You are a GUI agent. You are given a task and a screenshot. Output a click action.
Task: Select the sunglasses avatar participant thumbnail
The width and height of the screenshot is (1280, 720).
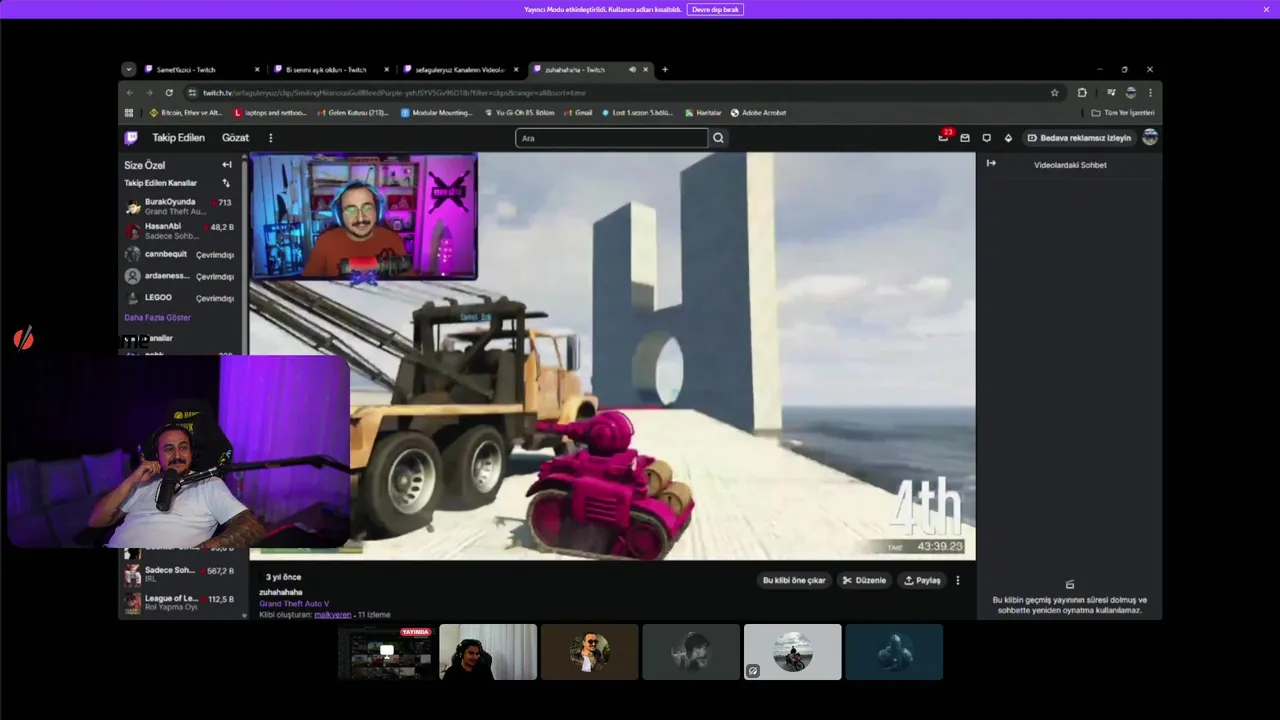pyautogui.click(x=589, y=652)
